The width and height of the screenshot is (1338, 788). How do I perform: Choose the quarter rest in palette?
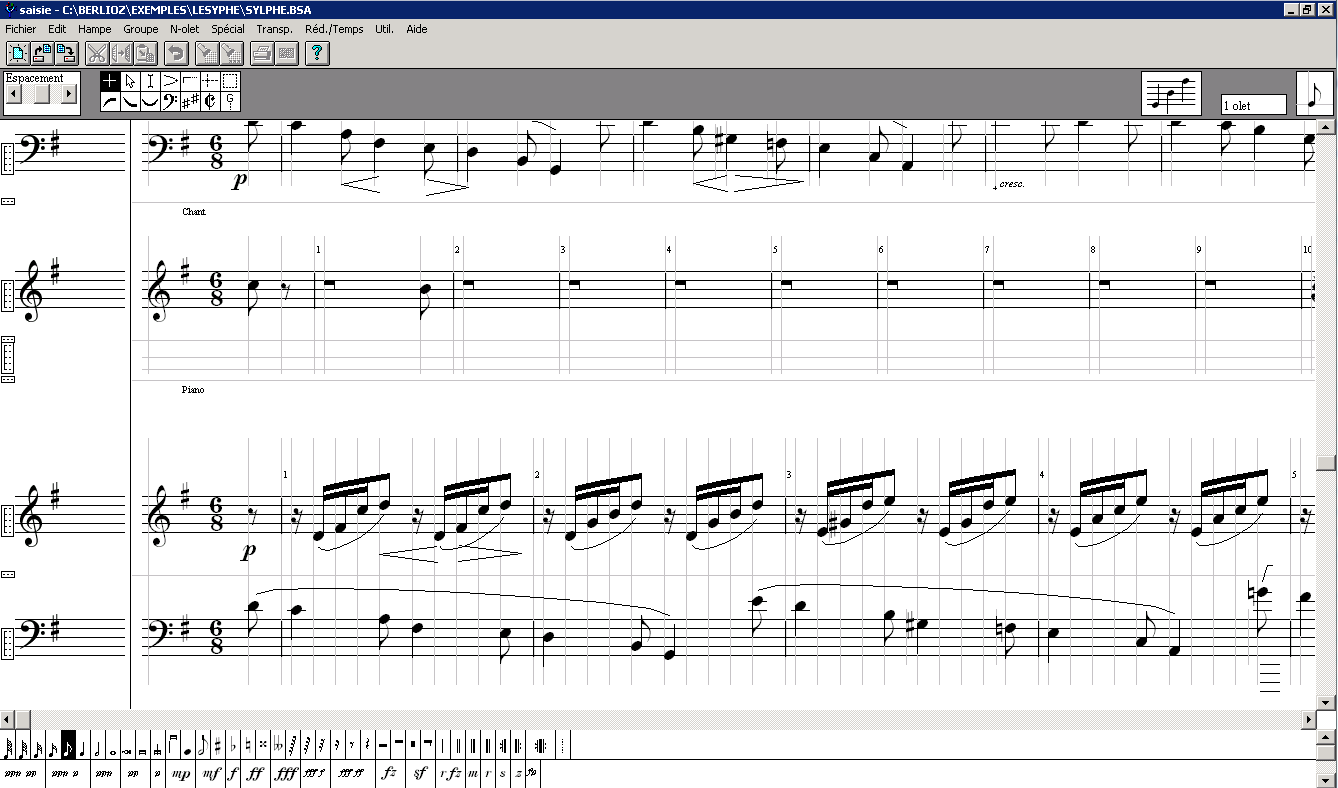[x=366, y=746]
